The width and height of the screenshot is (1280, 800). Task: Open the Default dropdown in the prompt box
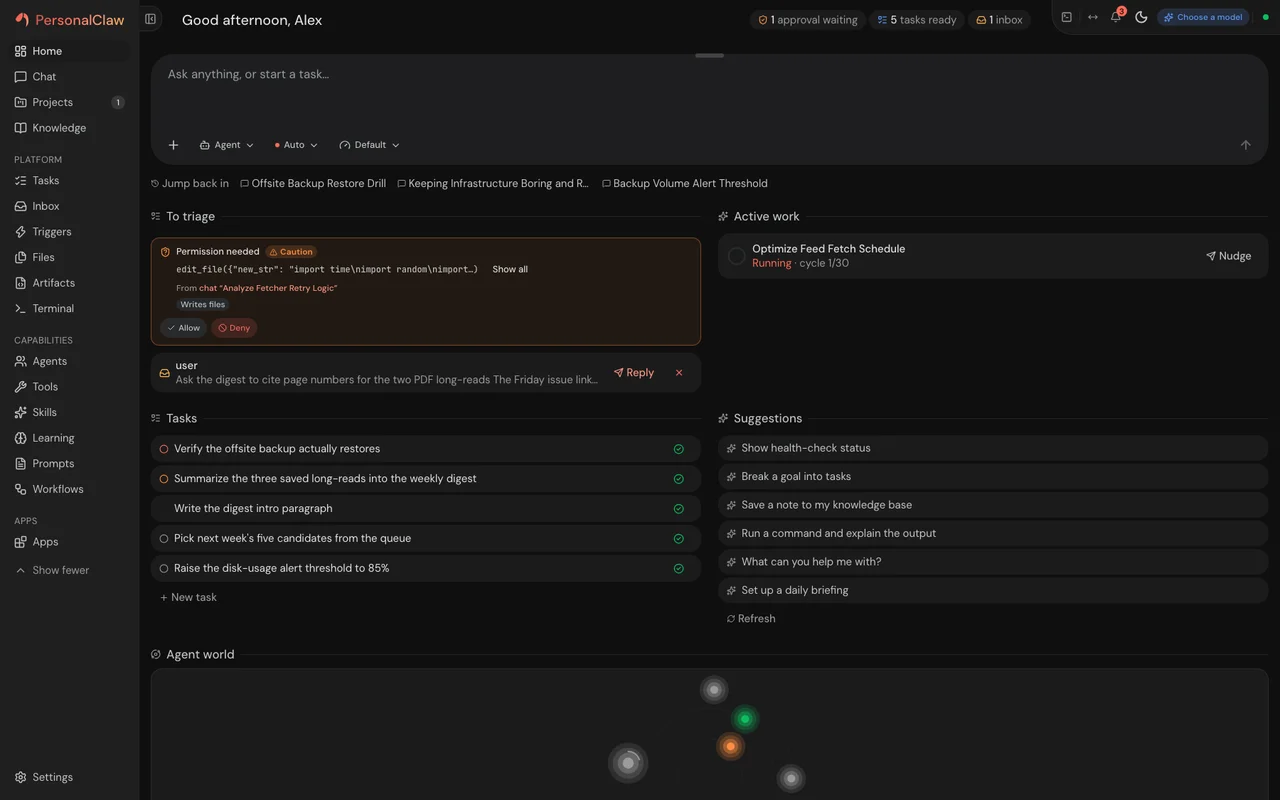click(x=370, y=145)
